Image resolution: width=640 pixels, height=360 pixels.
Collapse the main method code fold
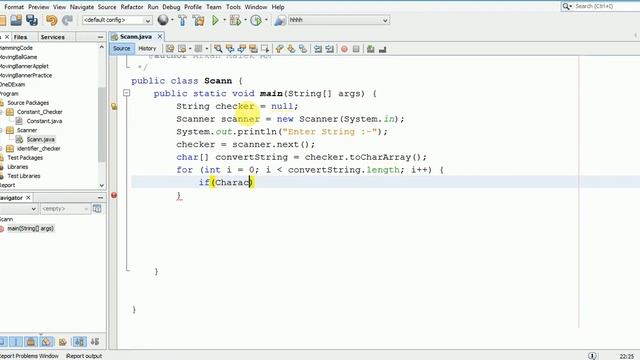(x=127, y=93)
